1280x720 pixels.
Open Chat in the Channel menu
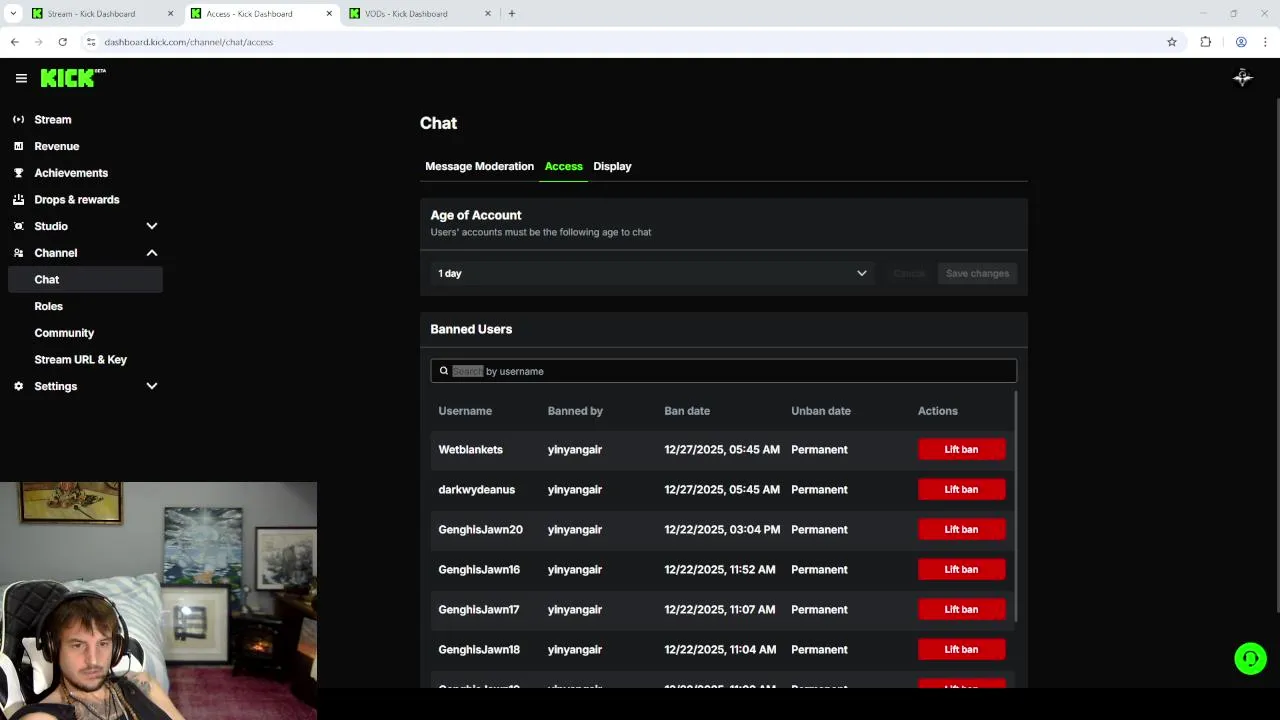click(x=84, y=280)
